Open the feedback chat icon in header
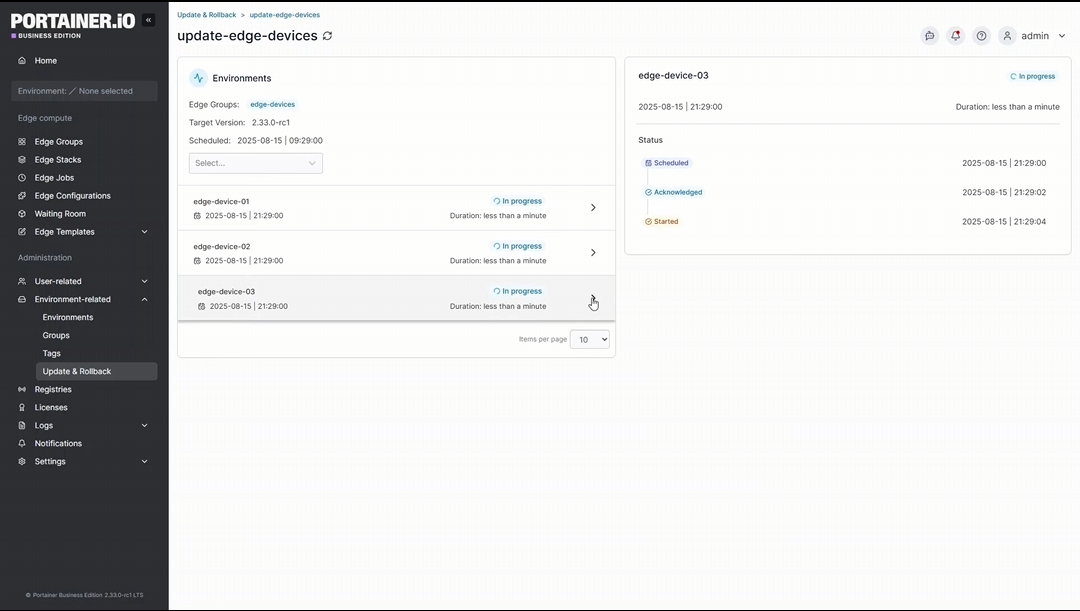Image resolution: width=1080 pixels, height=611 pixels. click(929, 36)
